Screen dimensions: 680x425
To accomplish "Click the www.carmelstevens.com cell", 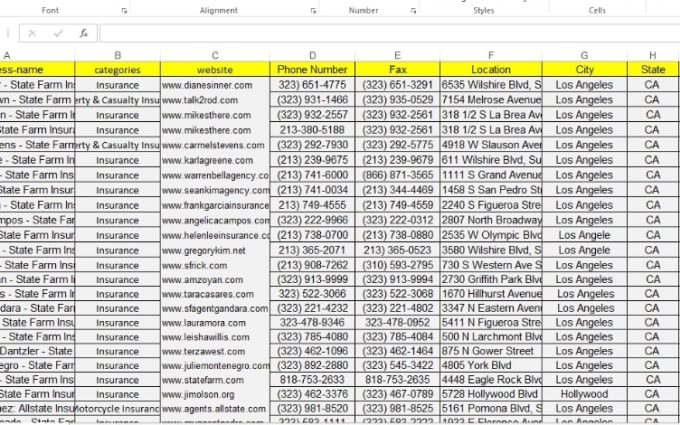I will pos(215,145).
